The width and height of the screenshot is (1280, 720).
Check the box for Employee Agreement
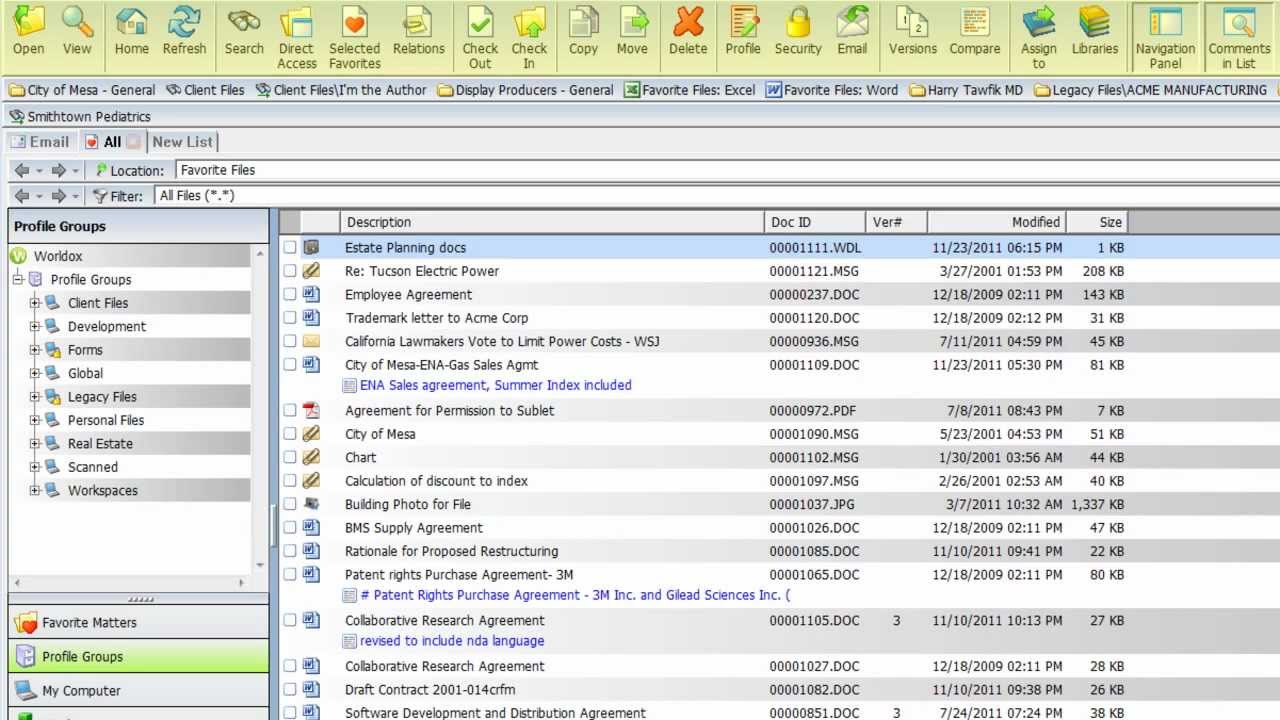pyautogui.click(x=289, y=295)
